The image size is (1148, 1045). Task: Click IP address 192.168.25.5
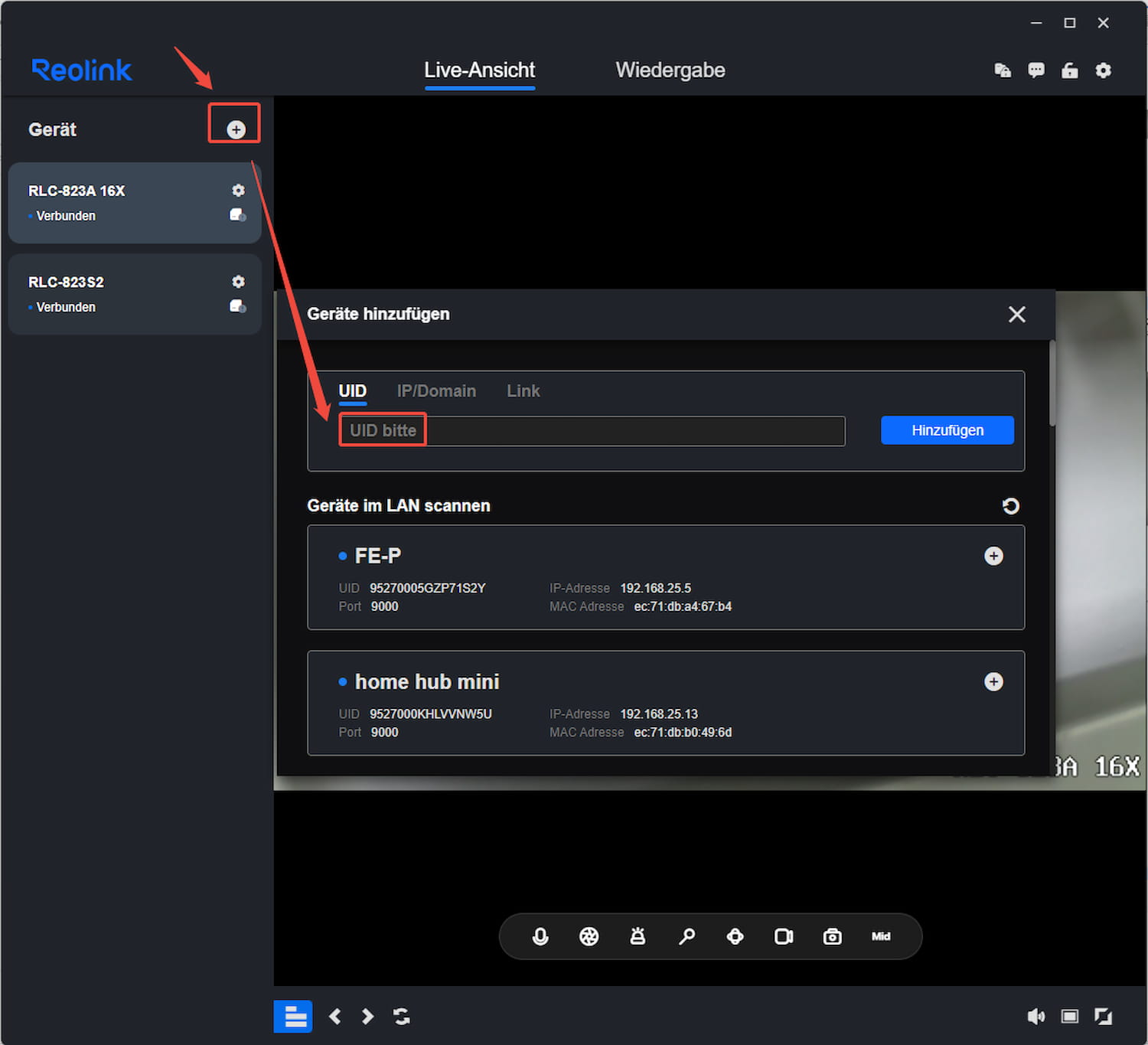coord(656,588)
